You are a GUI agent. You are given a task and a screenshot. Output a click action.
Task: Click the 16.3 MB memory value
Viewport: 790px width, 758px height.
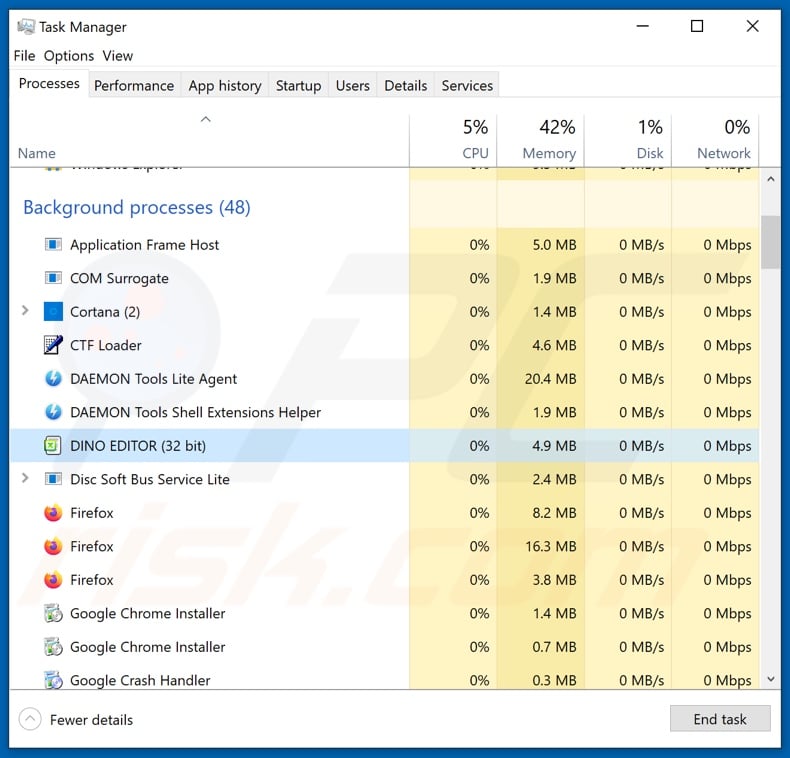[x=550, y=546]
